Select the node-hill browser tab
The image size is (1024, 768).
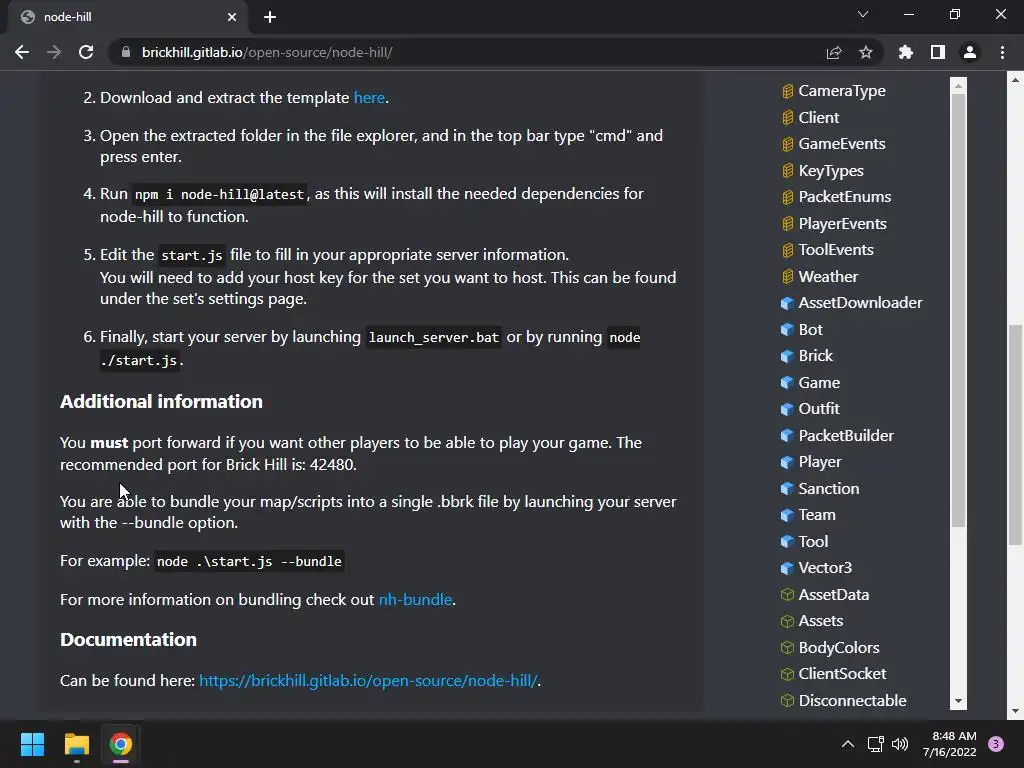coord(128,17)
